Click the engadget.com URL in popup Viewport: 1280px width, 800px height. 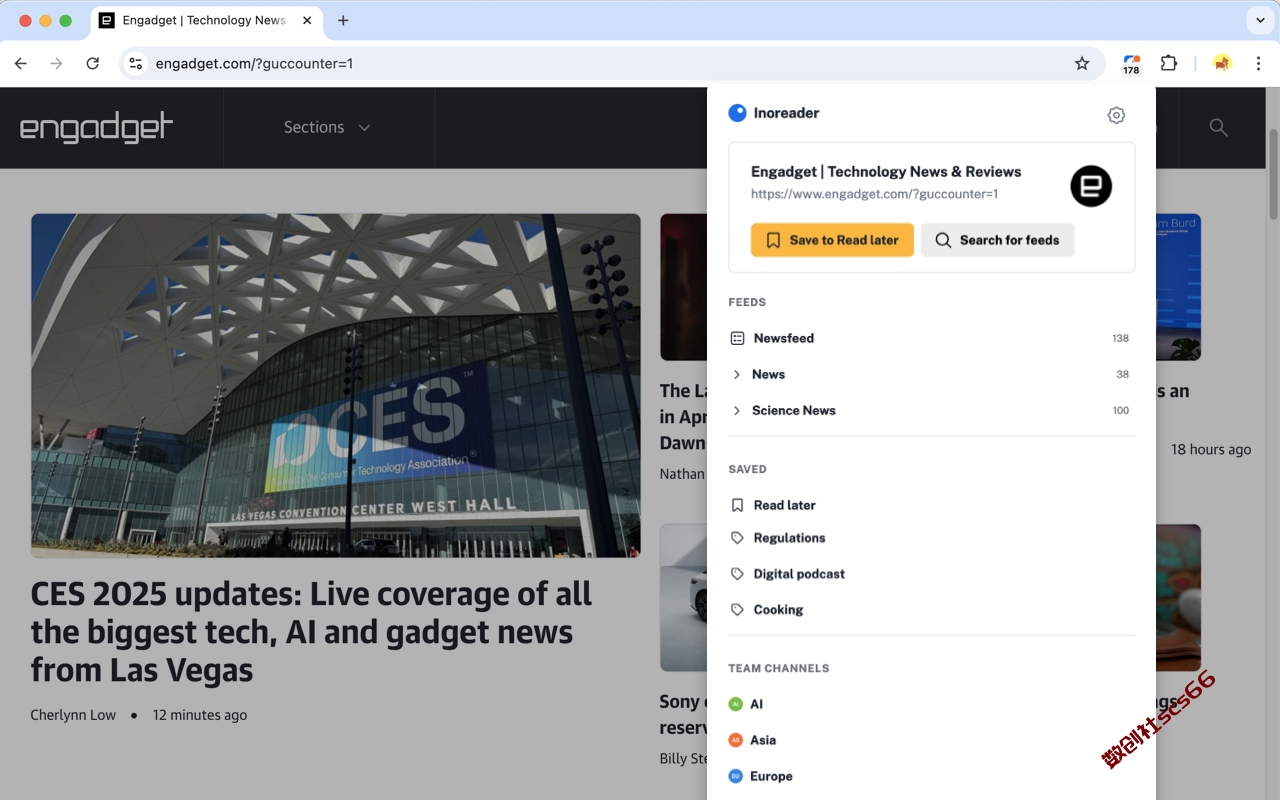click(874, 194)
